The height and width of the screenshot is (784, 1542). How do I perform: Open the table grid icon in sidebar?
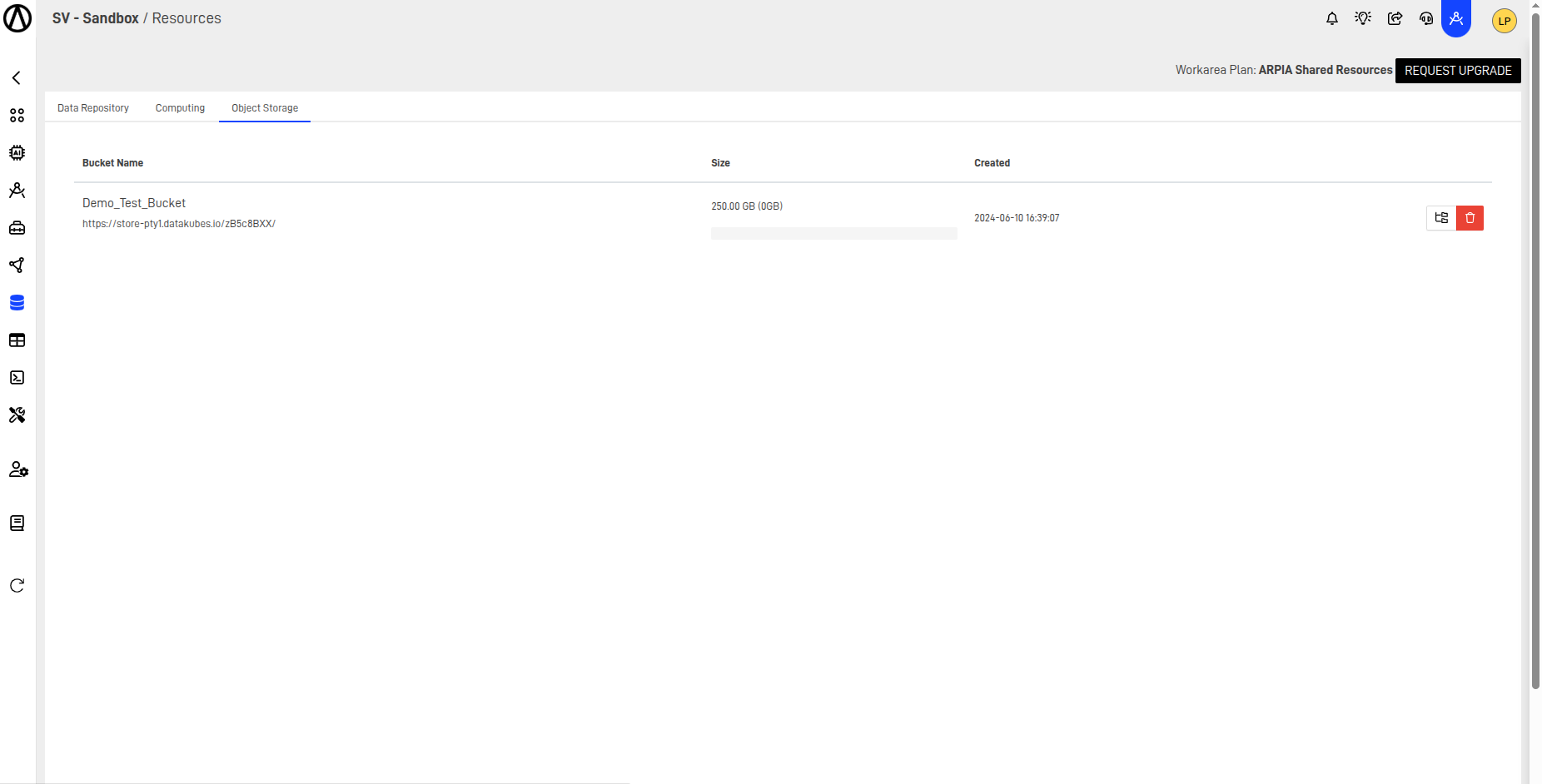pos(17,340)
